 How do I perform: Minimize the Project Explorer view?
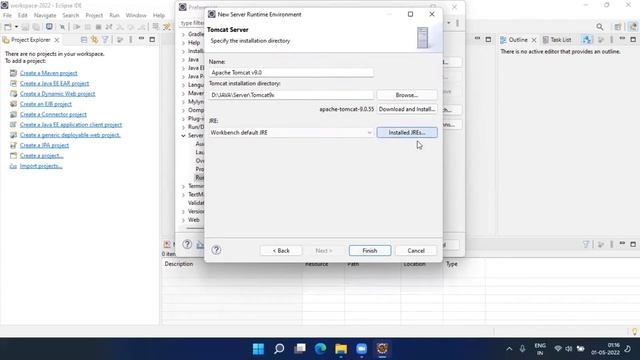pyautogui.click(x=141, y=39)
